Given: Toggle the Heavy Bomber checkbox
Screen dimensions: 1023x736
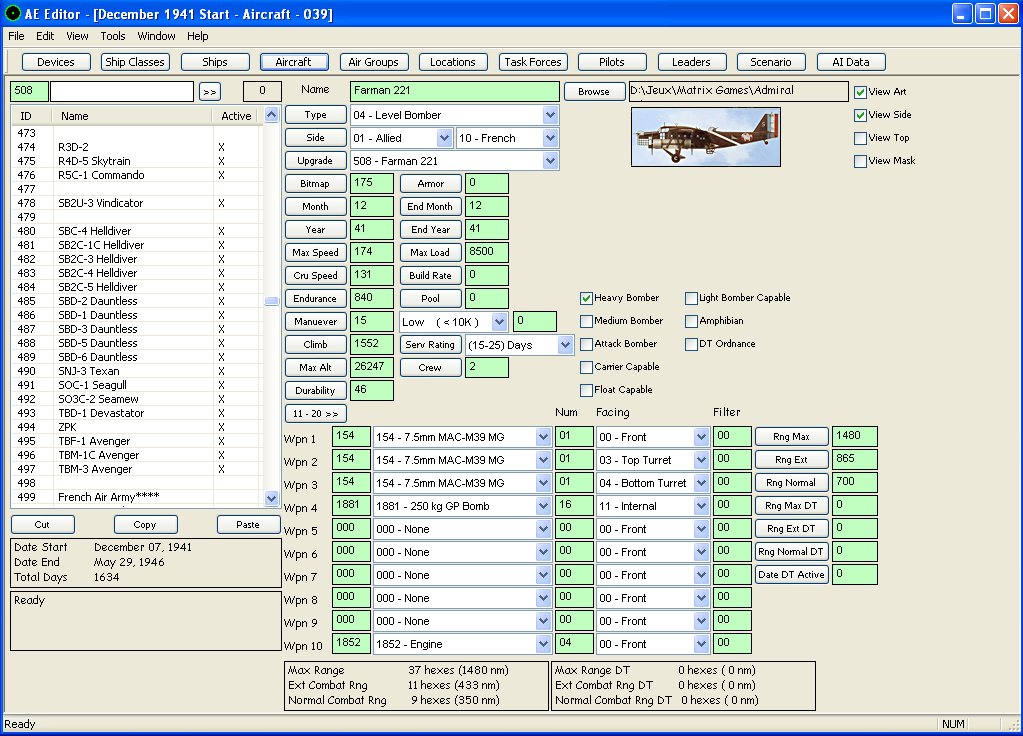Looking at the screenshot, I should point(587,298).
